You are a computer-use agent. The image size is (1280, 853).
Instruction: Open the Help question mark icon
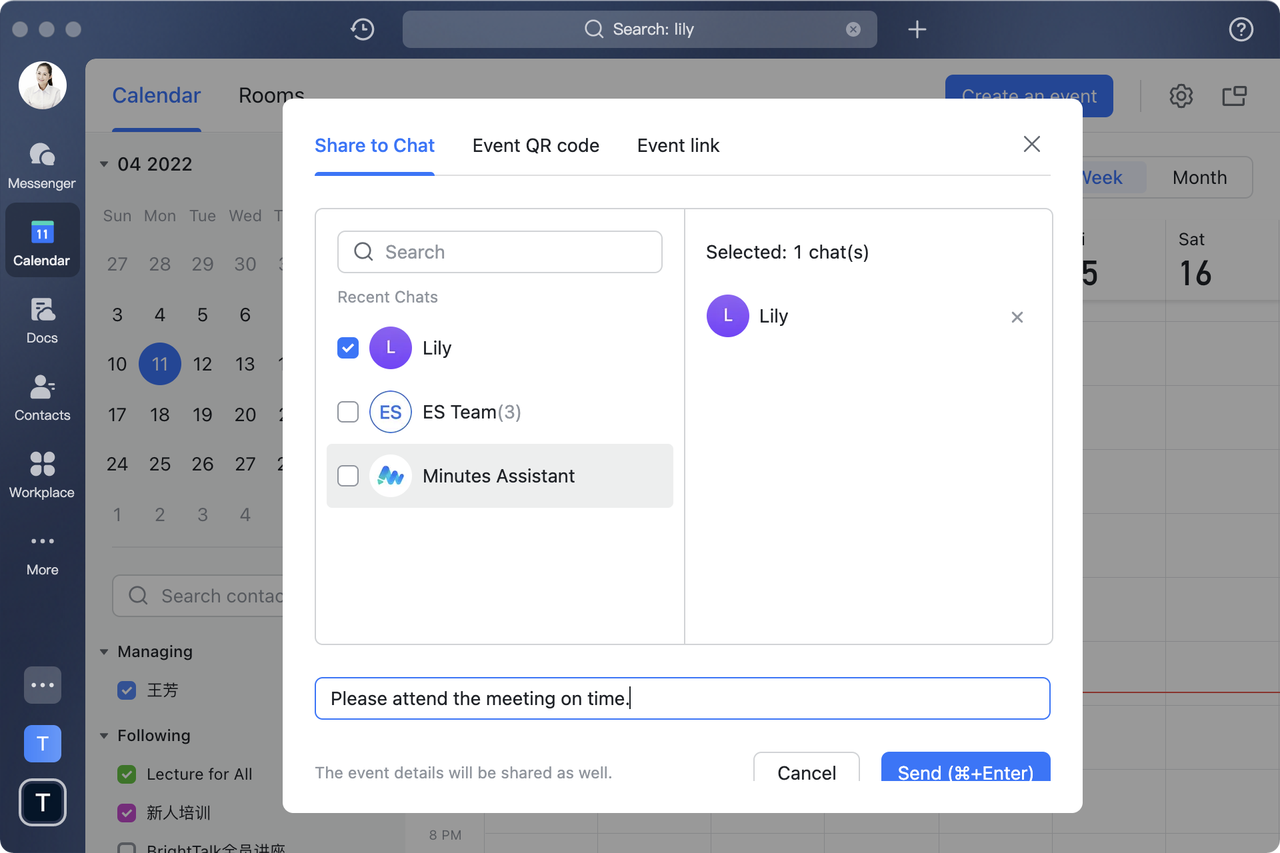click(1241, 29)
